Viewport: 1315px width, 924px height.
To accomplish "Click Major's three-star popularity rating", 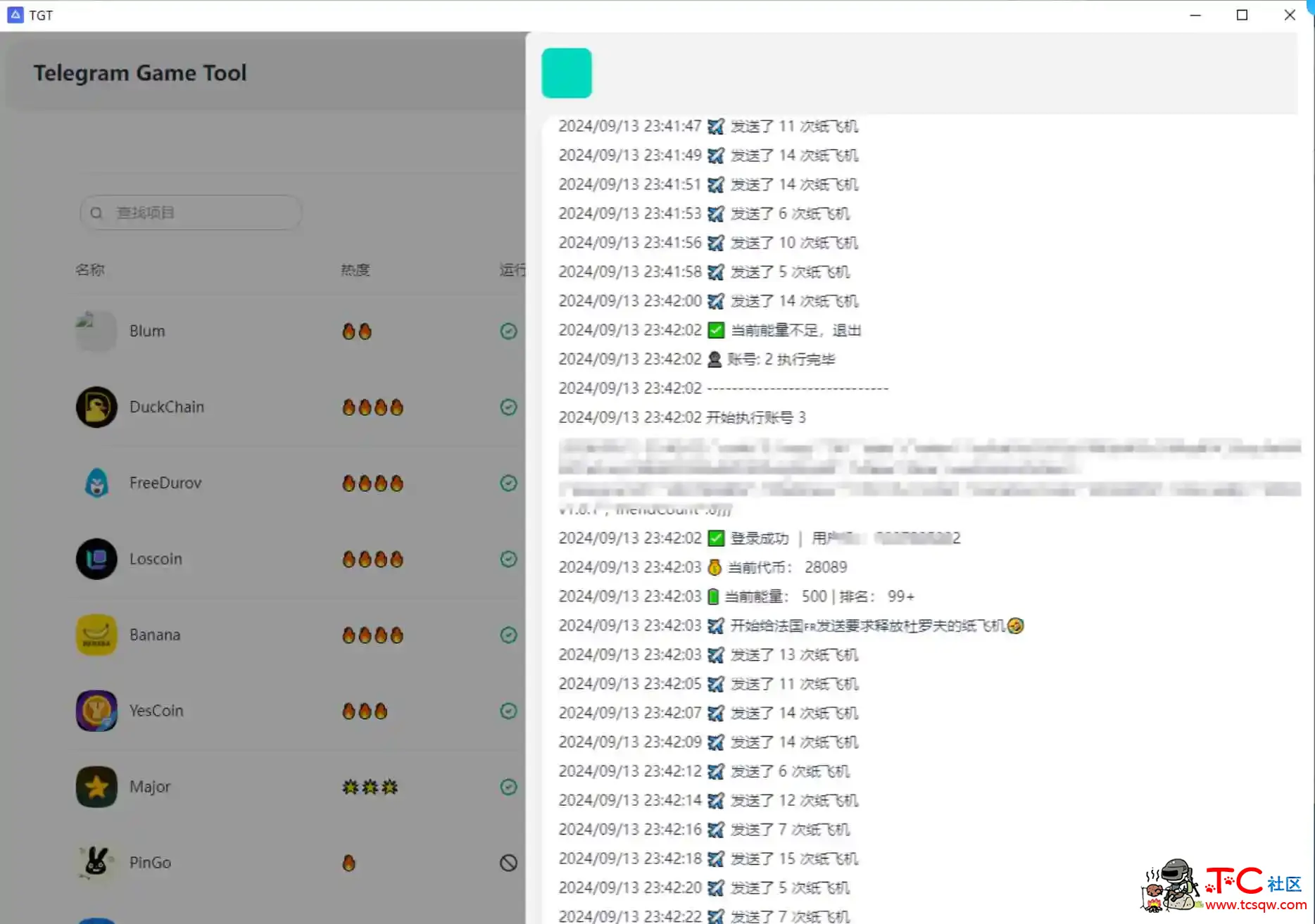I will pyautogui.click(x=370, y=787).
